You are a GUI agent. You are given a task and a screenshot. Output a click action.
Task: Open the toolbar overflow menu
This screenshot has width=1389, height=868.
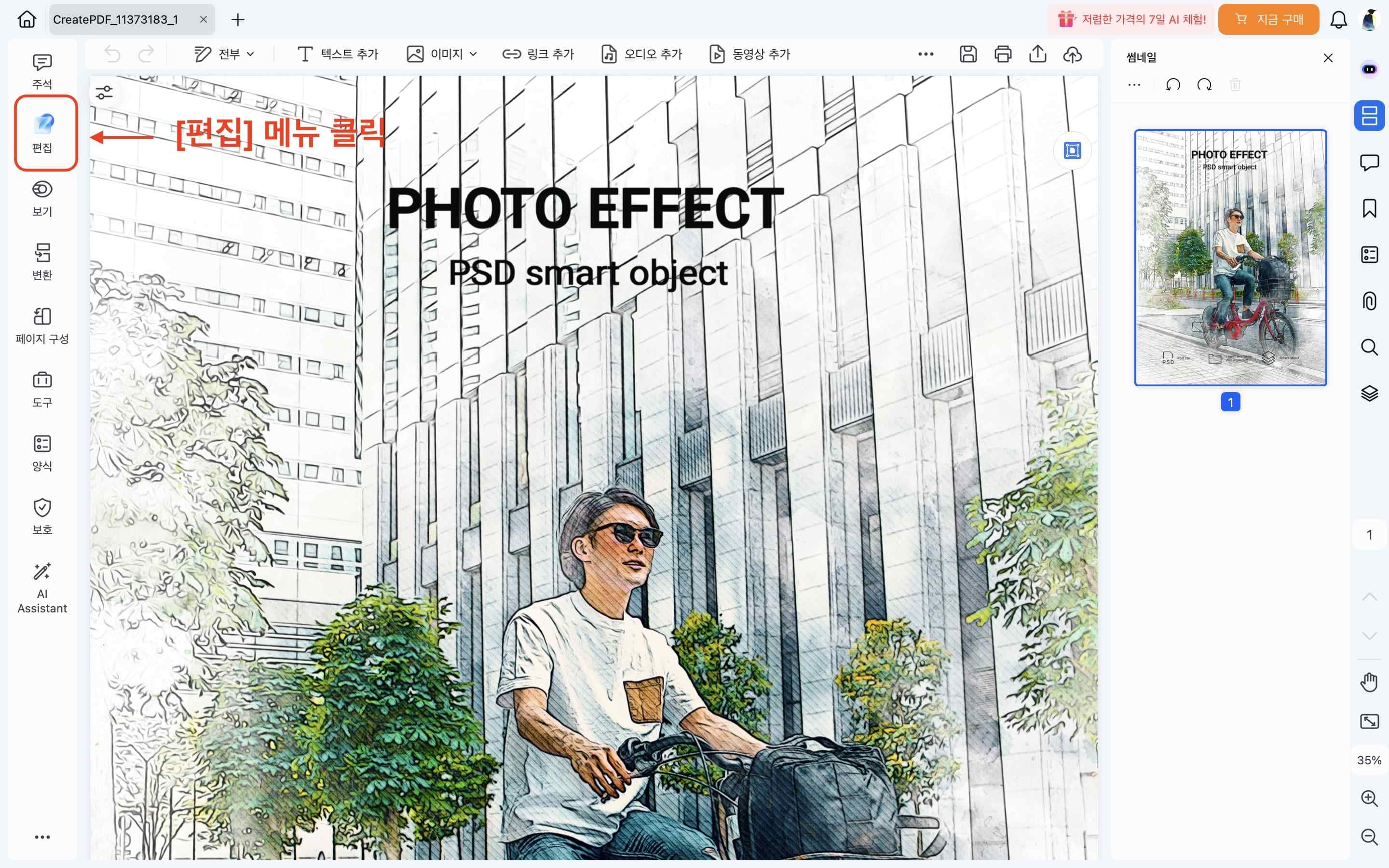coord(925,54)
